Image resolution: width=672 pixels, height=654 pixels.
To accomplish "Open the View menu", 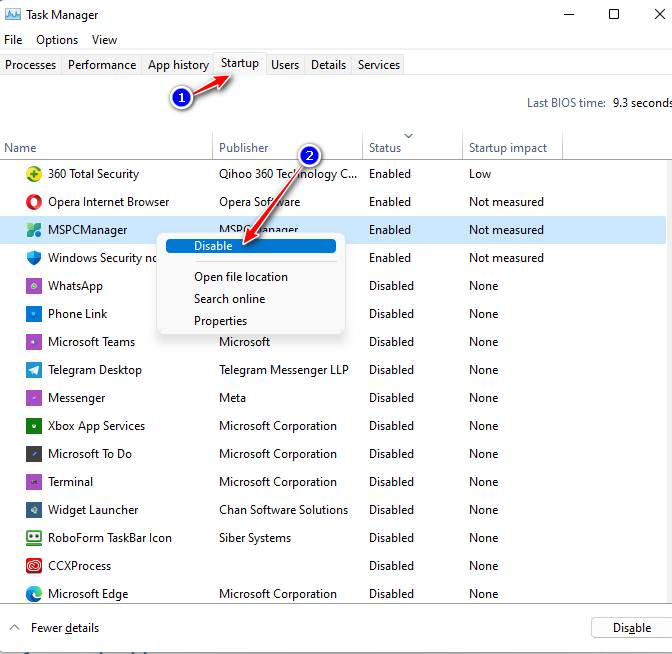I will (x=104, y=40).
